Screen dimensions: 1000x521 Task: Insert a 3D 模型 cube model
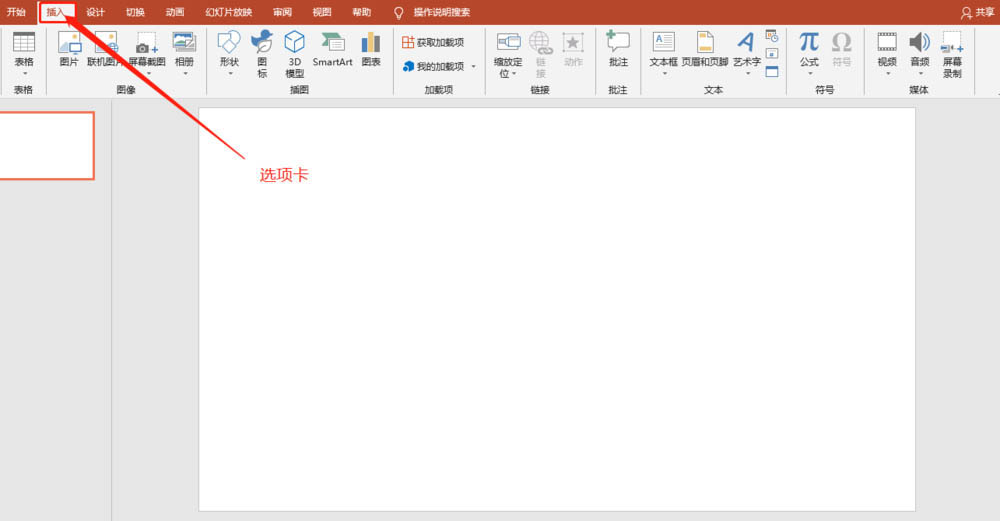294,42
